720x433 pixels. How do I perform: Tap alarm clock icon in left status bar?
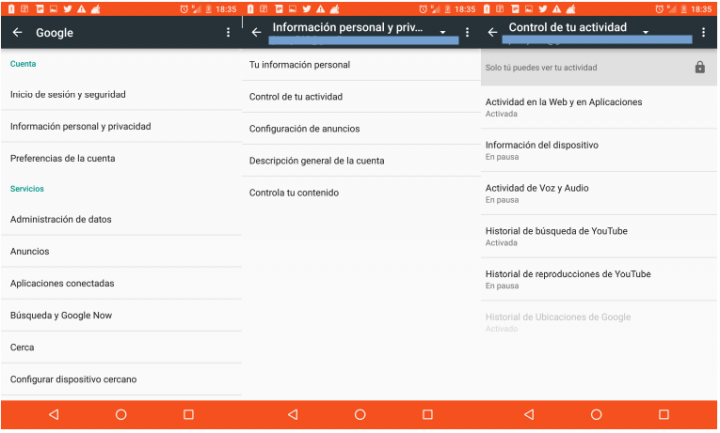pos(184,9)
